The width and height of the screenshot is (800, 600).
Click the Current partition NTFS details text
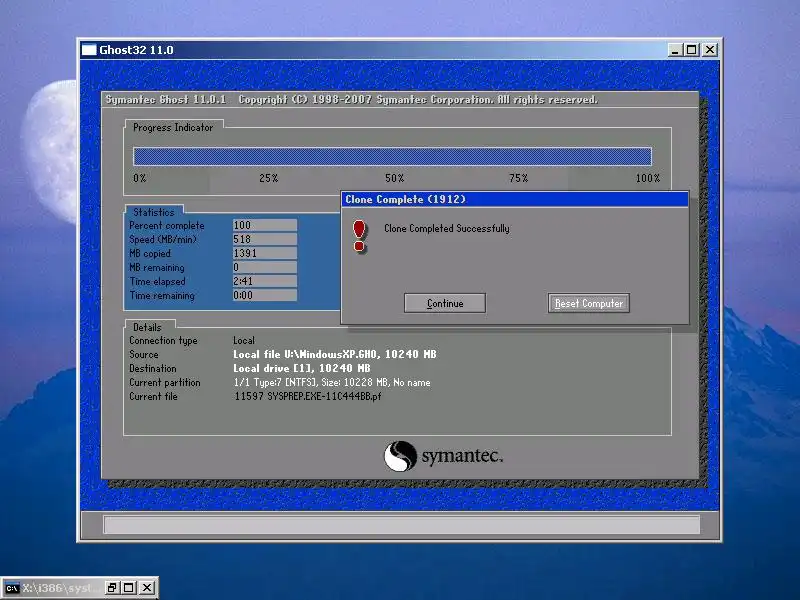click(x=332, y=382)
